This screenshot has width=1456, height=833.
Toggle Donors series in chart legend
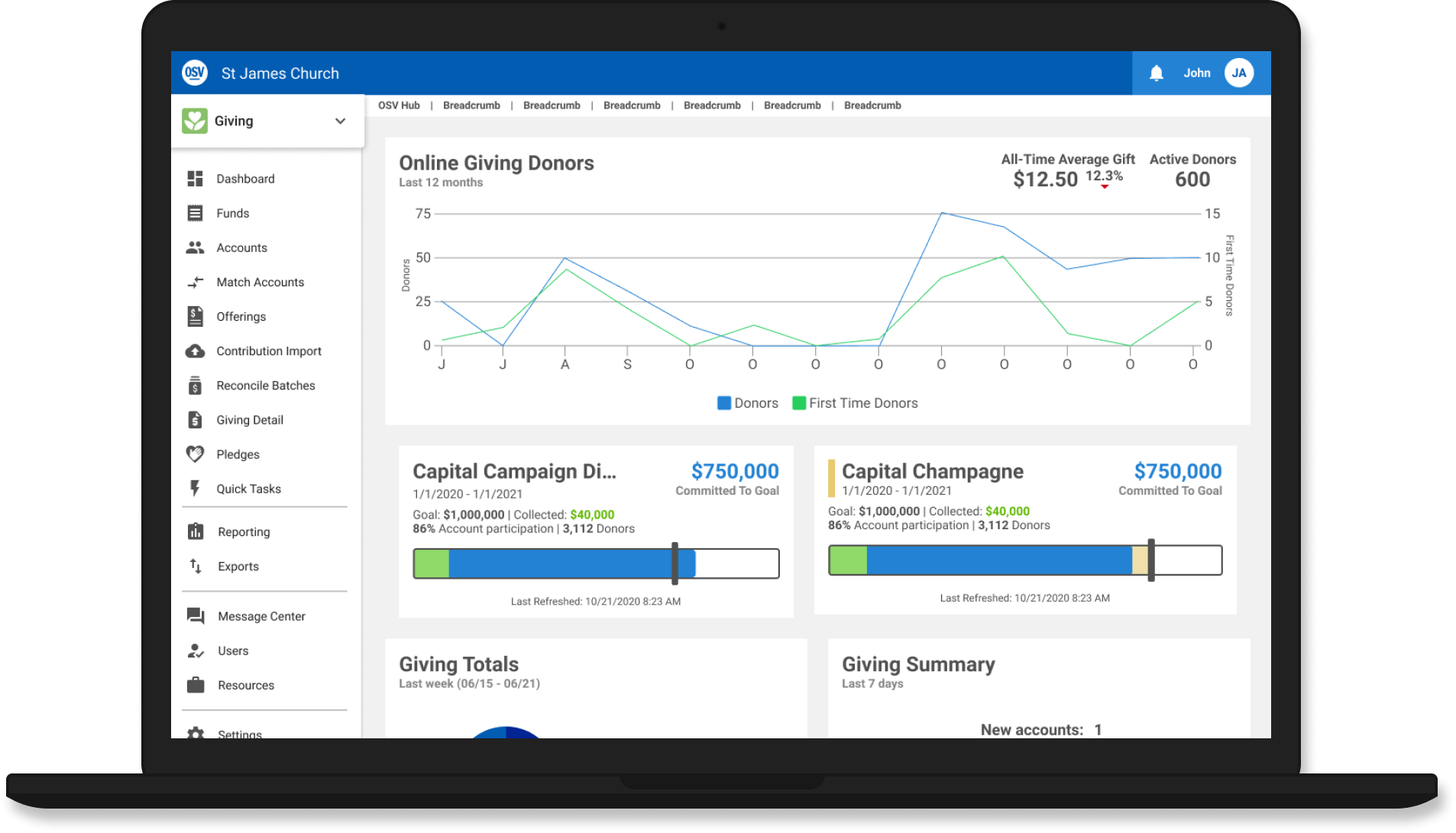click(747, 403)
